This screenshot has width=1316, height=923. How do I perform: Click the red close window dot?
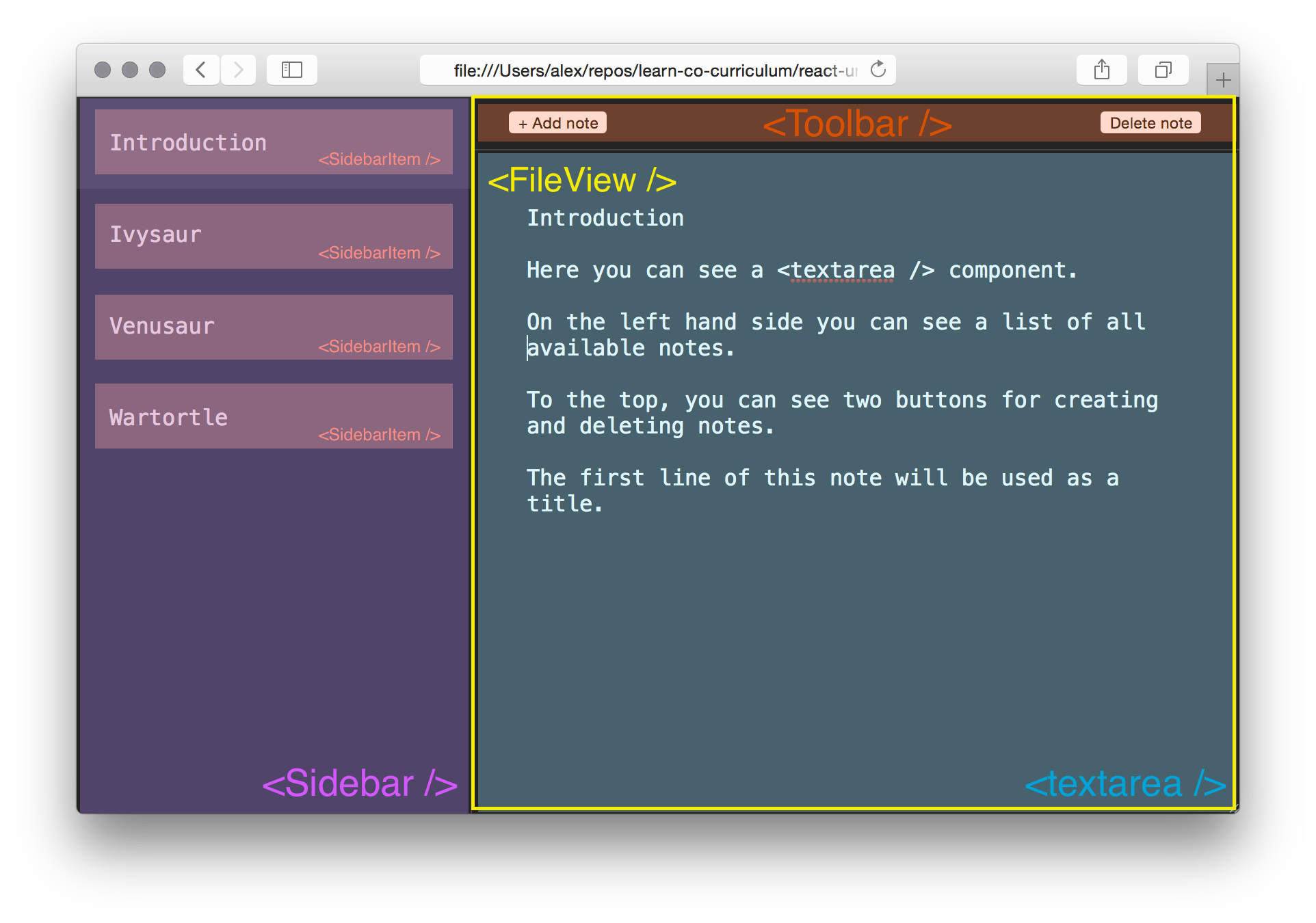point(103,70)
